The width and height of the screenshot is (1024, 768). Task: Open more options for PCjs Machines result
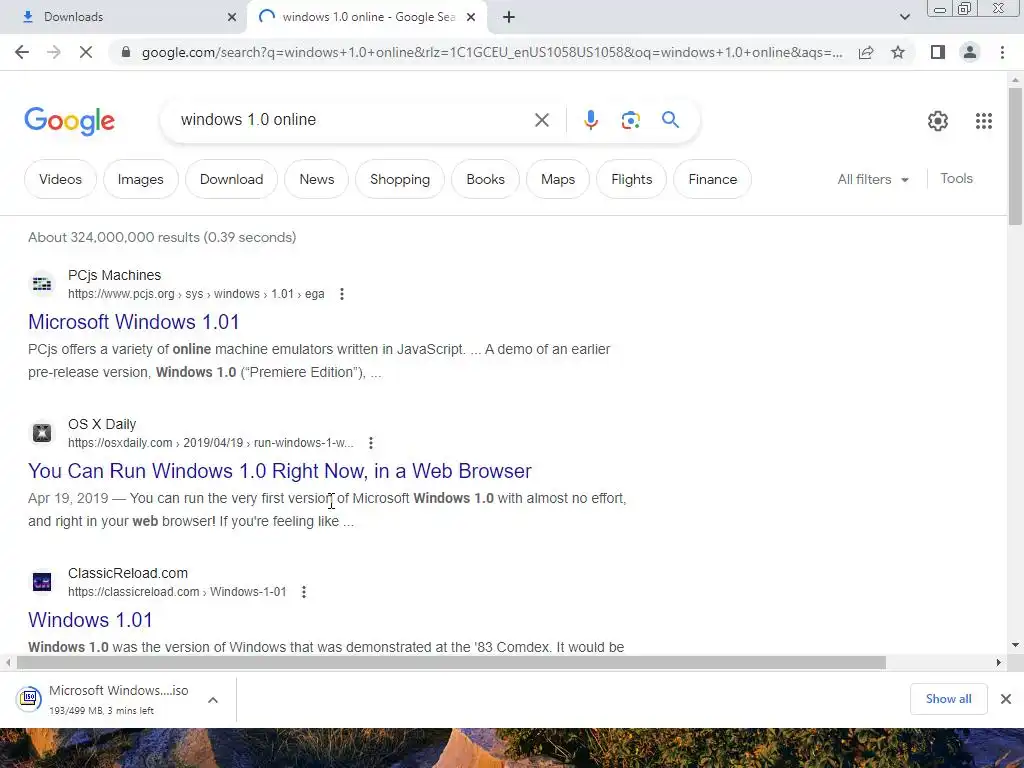pos(342,294)
